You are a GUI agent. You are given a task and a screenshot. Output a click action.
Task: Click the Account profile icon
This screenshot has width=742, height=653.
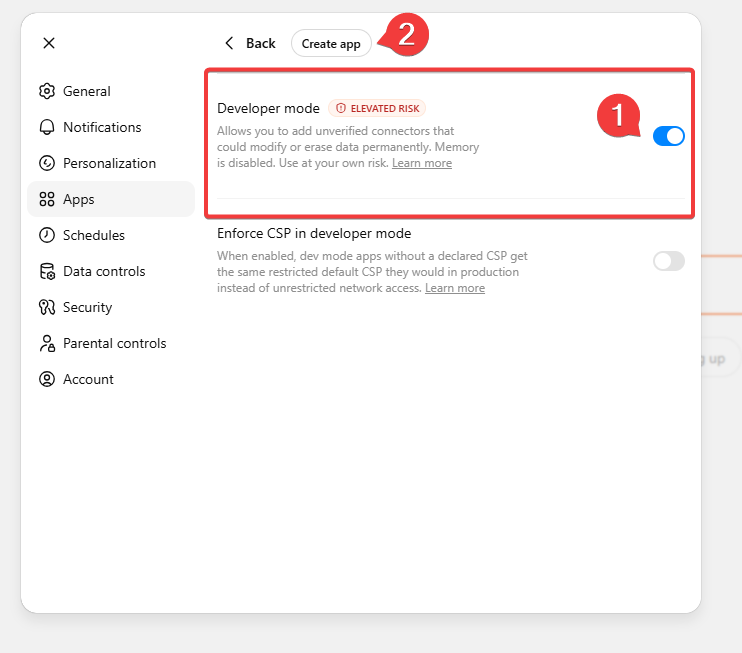coord(47,379)
